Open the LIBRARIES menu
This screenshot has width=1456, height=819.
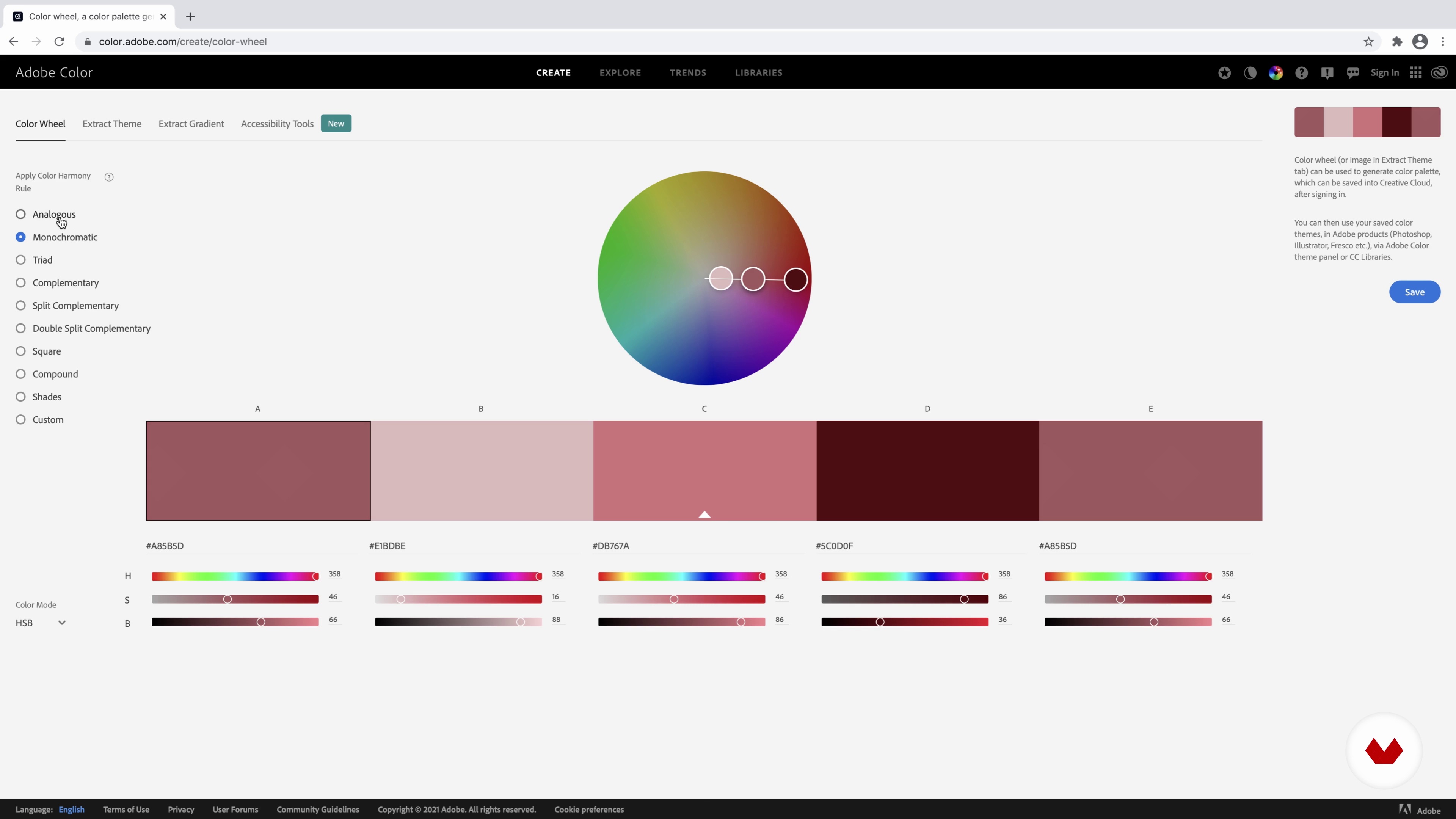(758, 73)
